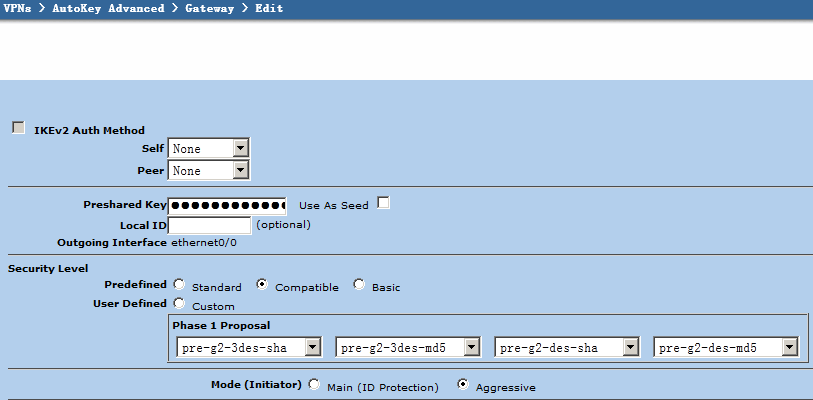Click AutoKey Advanced in breadcrumb
This screenshot has width=813, height=400.
[x=108, y=8]
